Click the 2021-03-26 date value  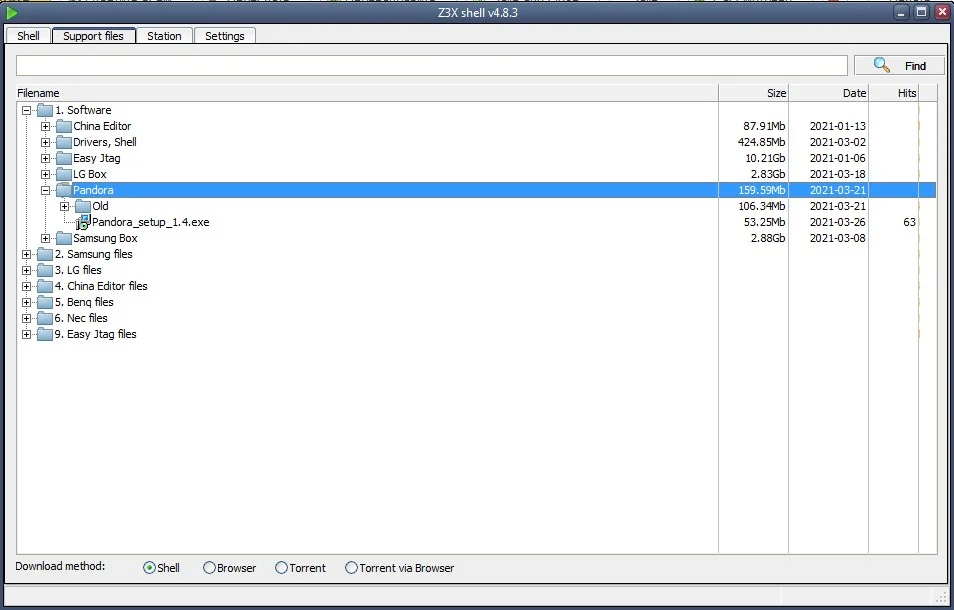(837, 223)
